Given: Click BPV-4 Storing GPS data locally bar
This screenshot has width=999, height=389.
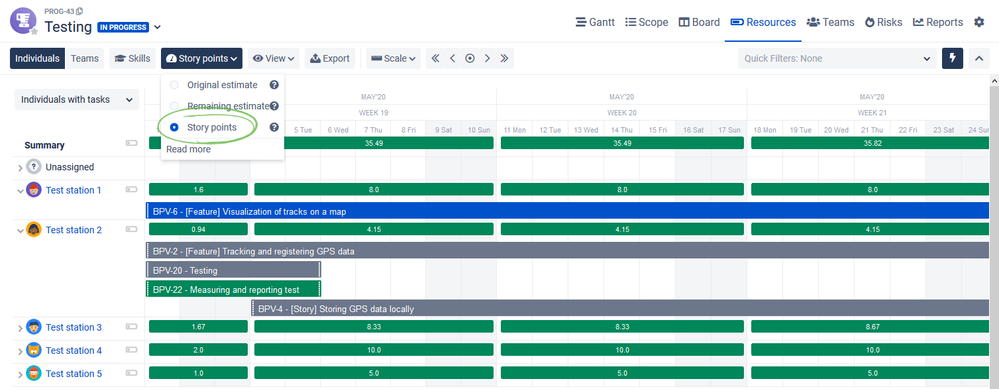Looking at the screenshot, I should [620, 309].
